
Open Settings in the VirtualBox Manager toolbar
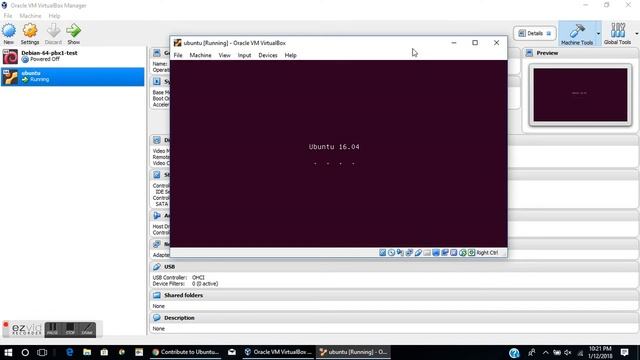pos(30,33)
